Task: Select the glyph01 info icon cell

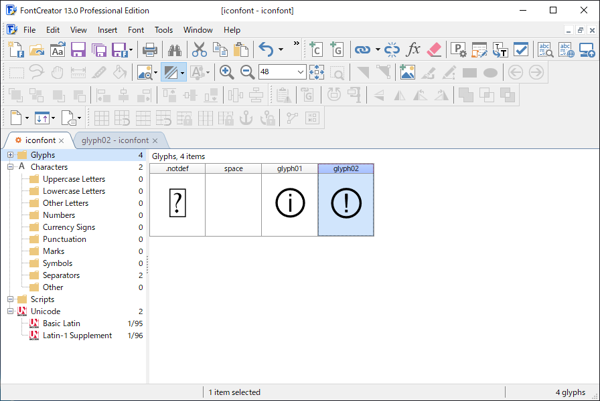Action: coord(290,200)
